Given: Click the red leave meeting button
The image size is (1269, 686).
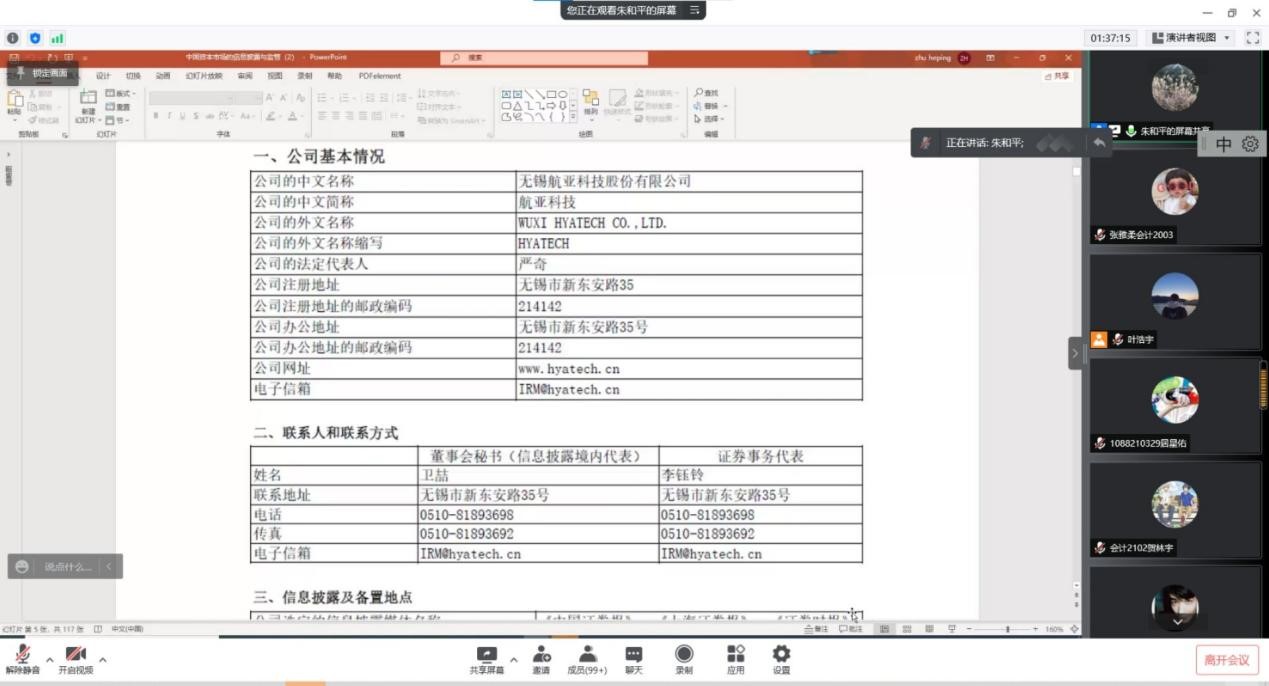Looking at the screenshot, I should [1226, 660].
